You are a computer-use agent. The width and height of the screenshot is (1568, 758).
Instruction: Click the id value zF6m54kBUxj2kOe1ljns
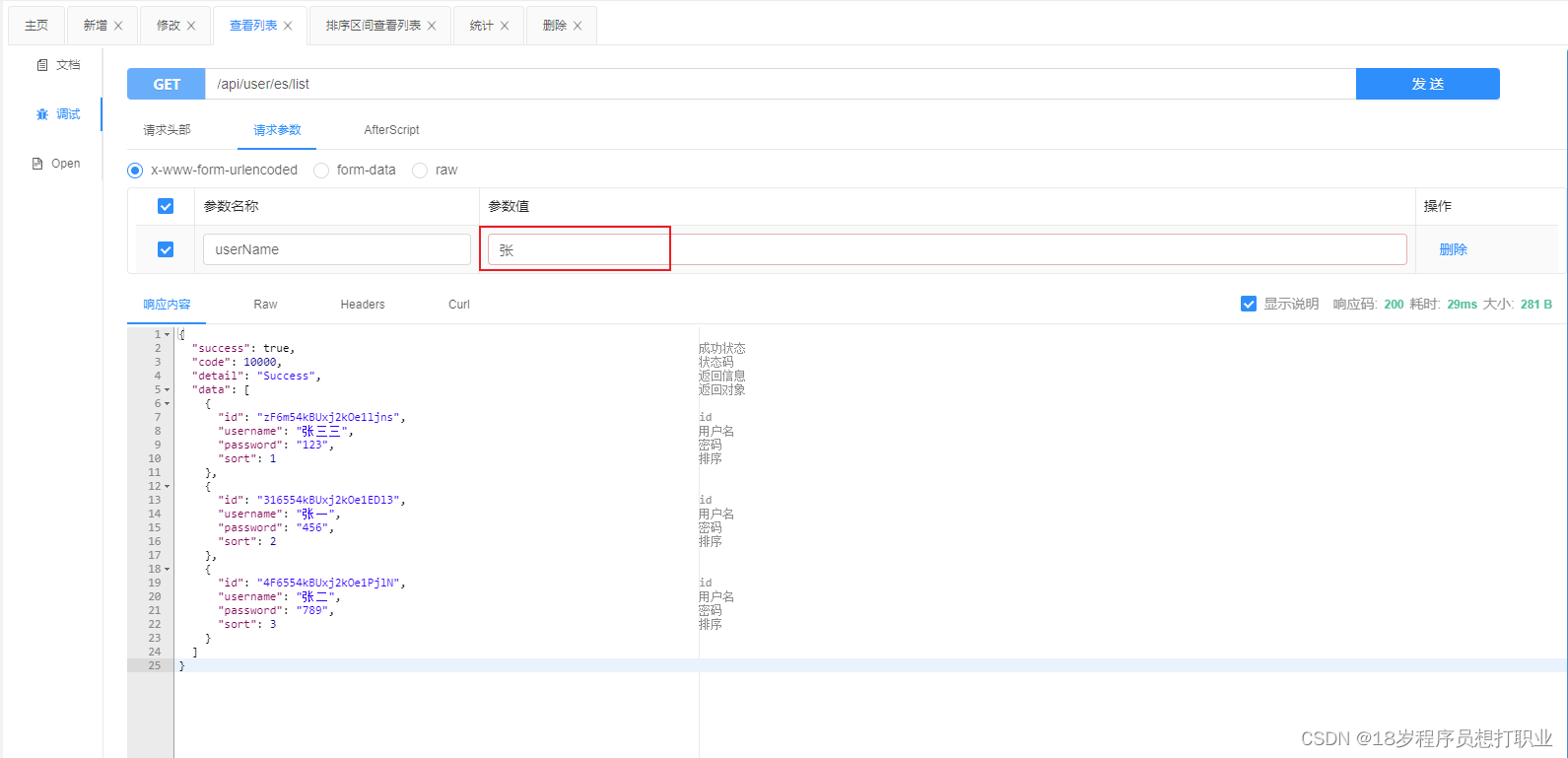click(328, 418)
